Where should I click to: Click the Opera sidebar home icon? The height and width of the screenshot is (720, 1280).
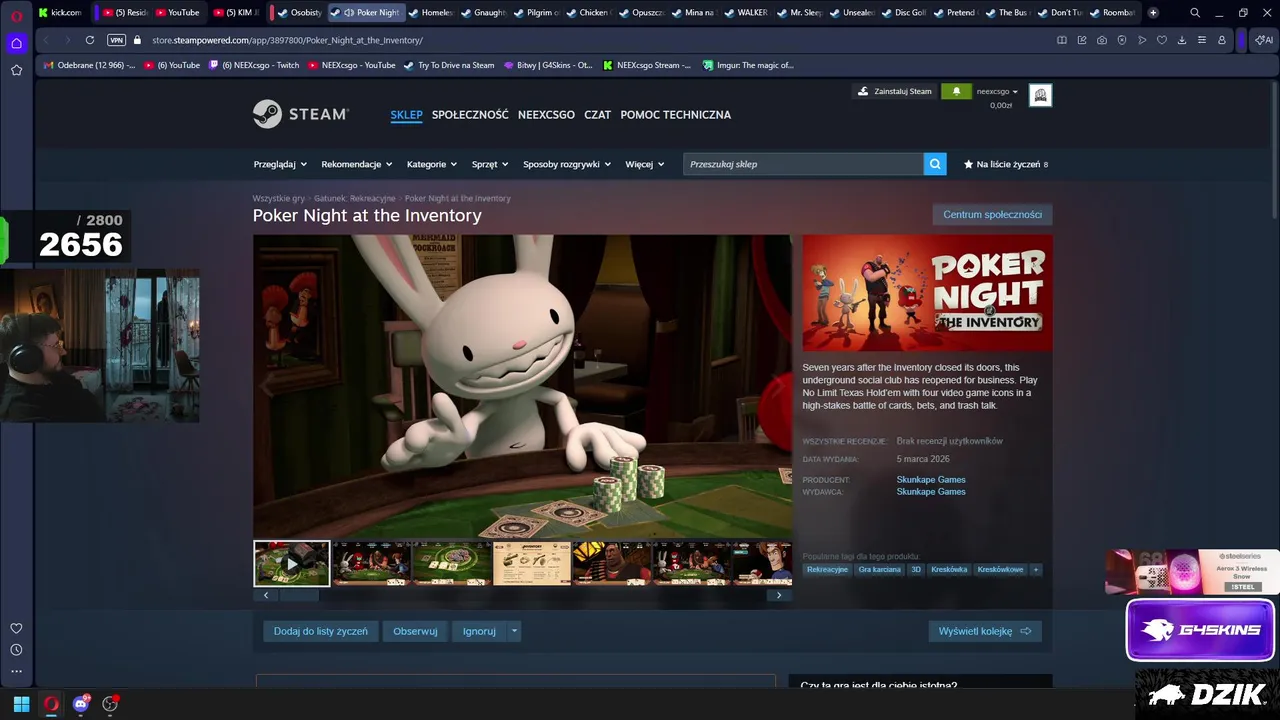(x=16, y=43)
